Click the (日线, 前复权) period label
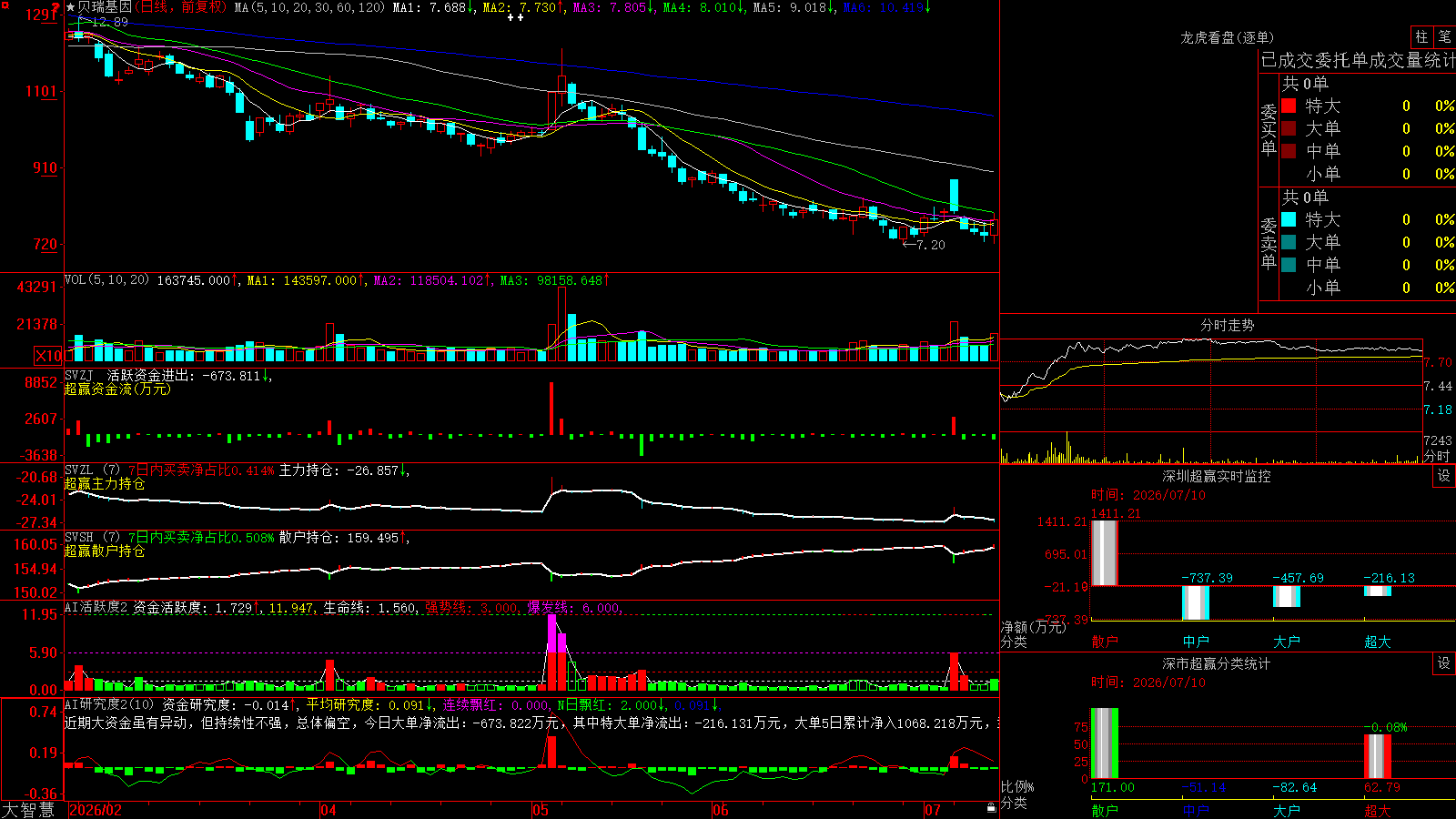This screenshot has height=819, width=1456. (x=180, y=7)
